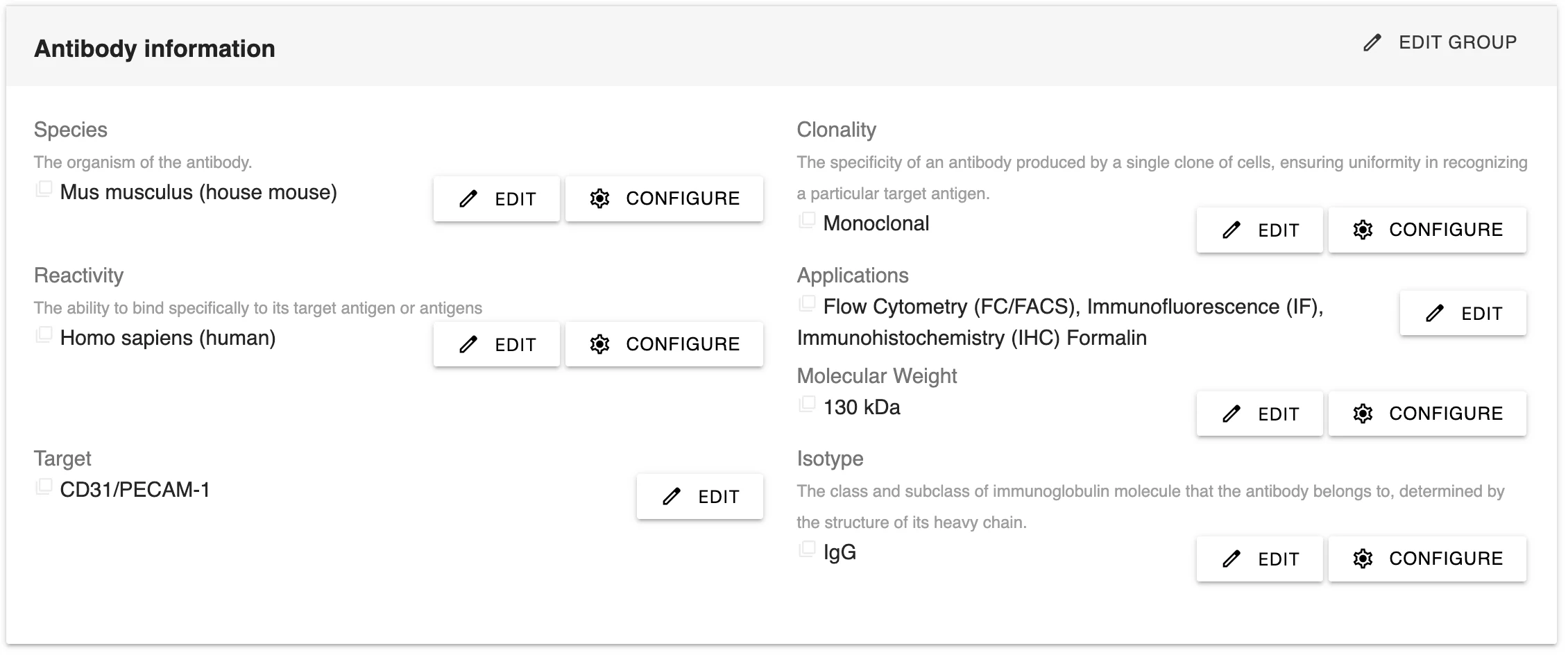Edit the Isotype field
This screenshot has height=655, width=1568.
click(1259, 559)
